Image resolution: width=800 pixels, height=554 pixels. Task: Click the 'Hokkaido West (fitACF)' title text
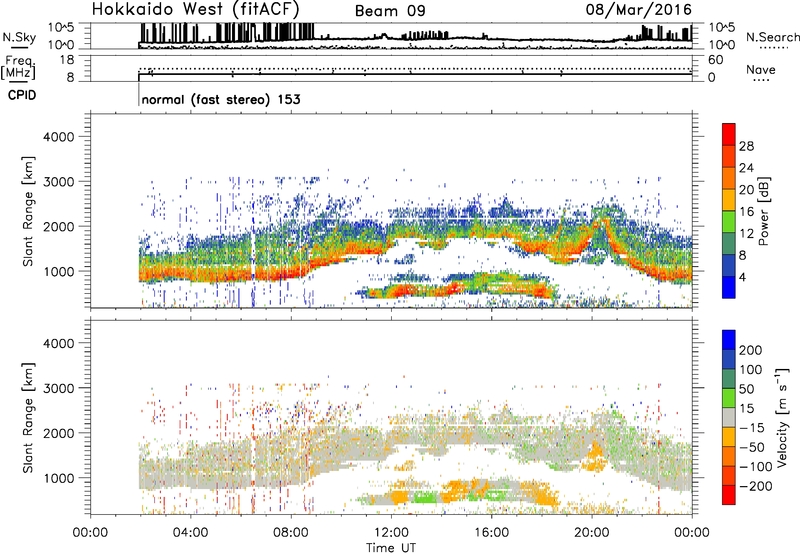[195, 10]
